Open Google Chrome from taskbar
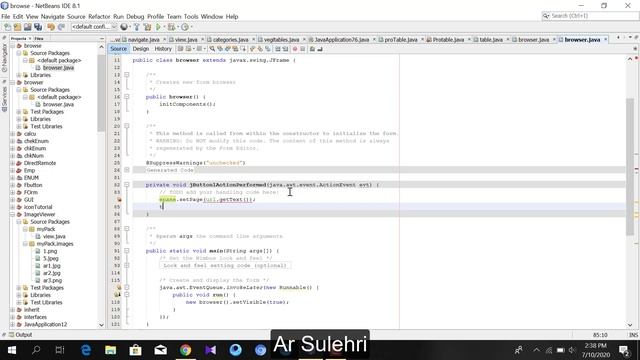The height and width of the screenshot is (360, 640). (185, 350)
